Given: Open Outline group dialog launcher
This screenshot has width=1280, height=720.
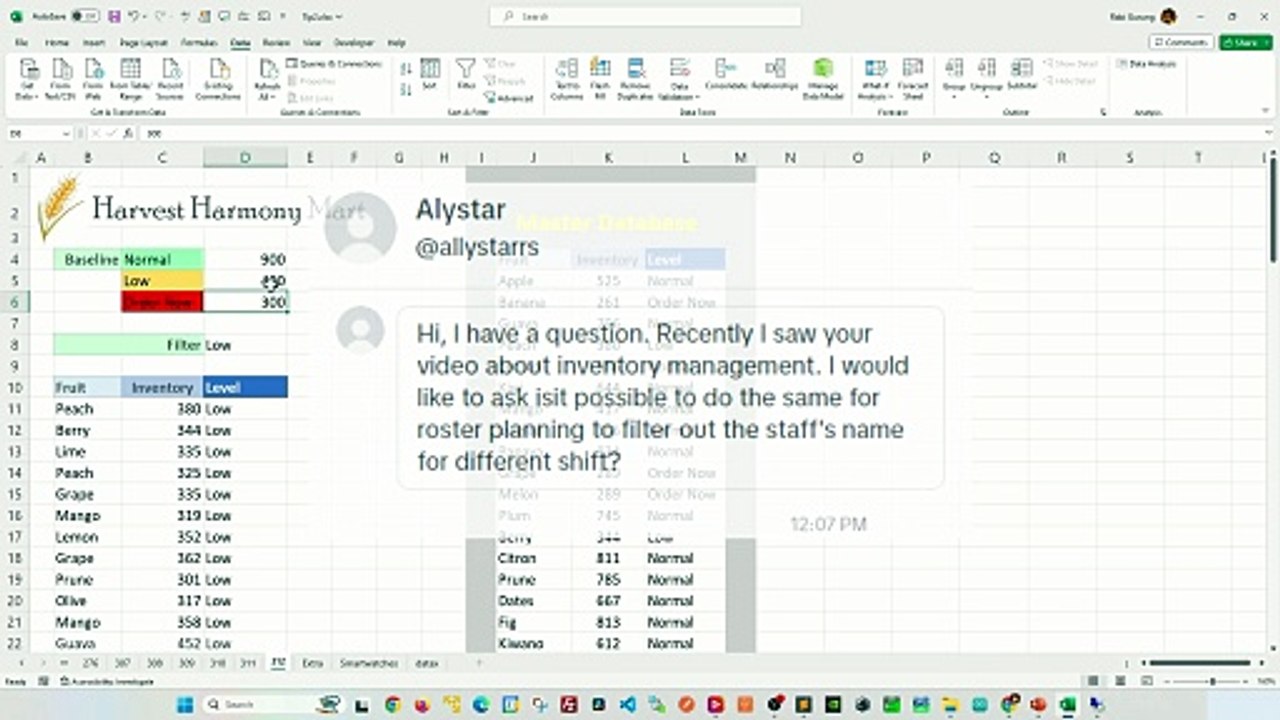Looking at the screenshot, I should 1104,112.
